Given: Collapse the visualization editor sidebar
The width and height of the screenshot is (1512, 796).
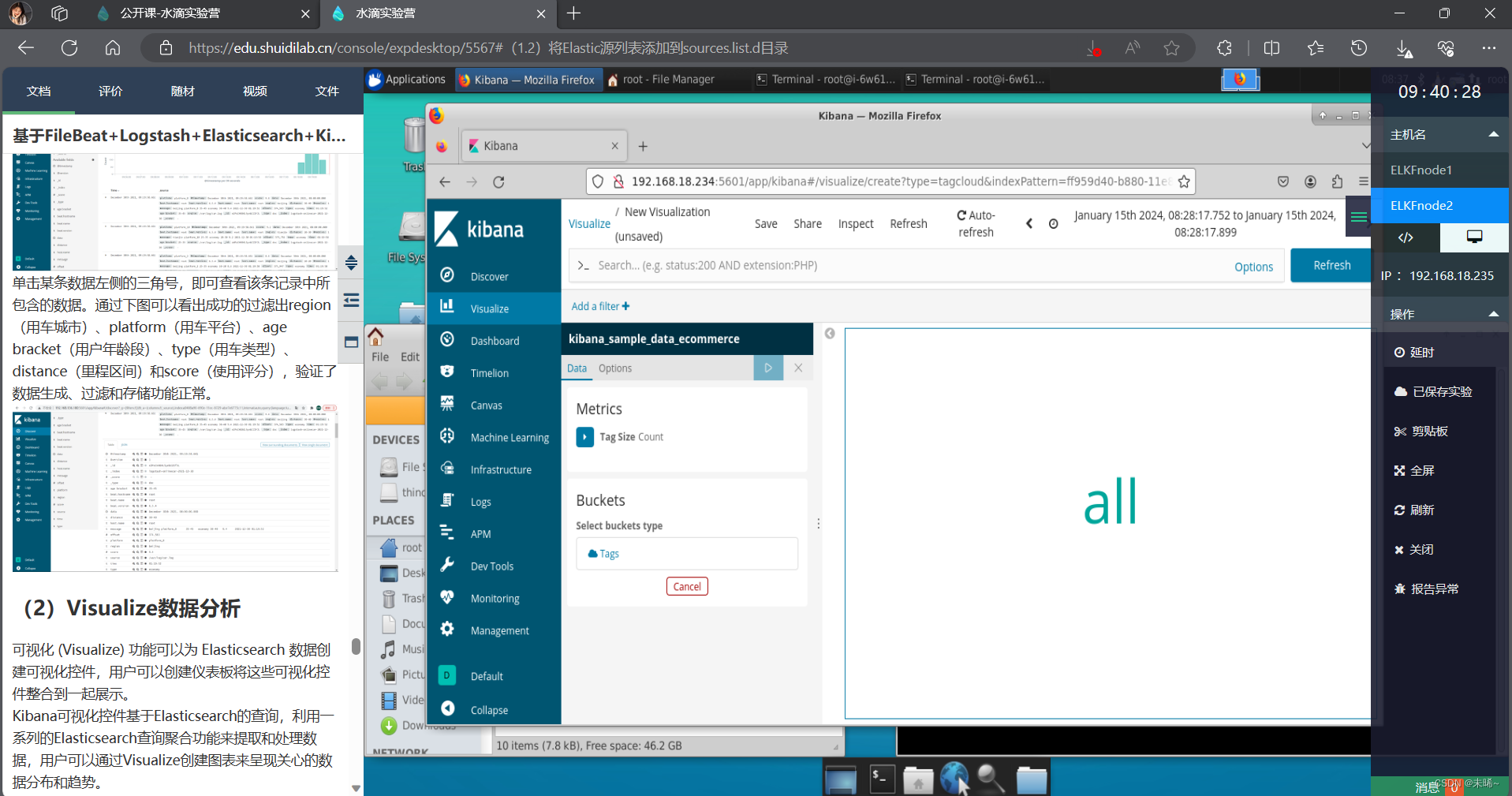Looking at the screenshot, I should coord(830,334).
